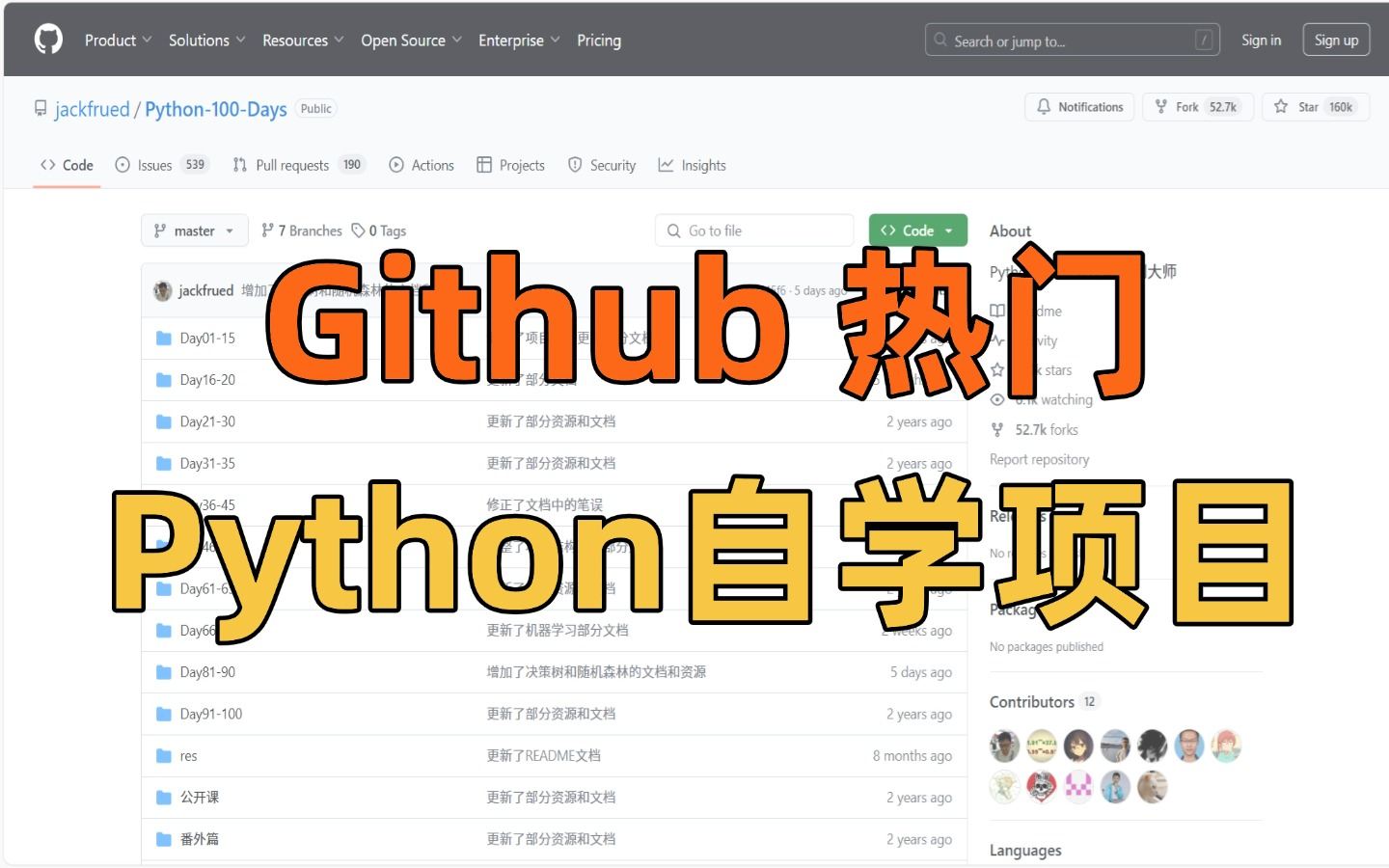Expand the Solutions menu
1389x868 pixels.
(207, 41)
